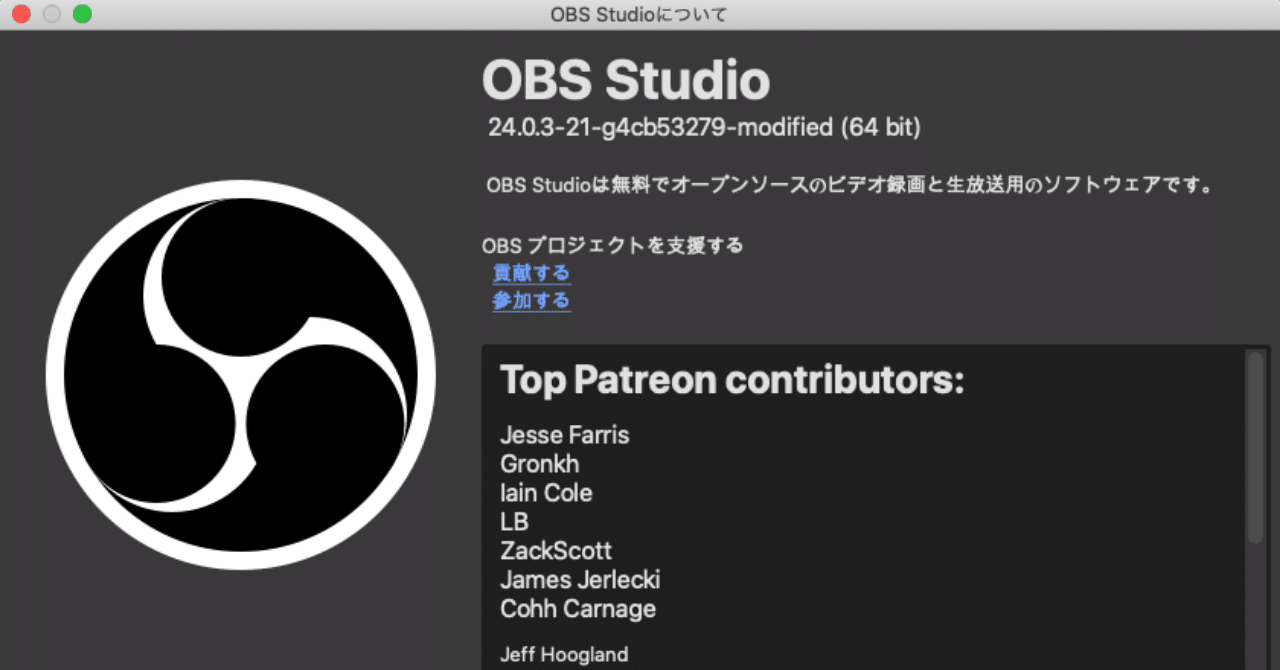Click the OBS Studio title heading
The height and width of the screenshot is (670, 1280).
(x=626, y=81)
